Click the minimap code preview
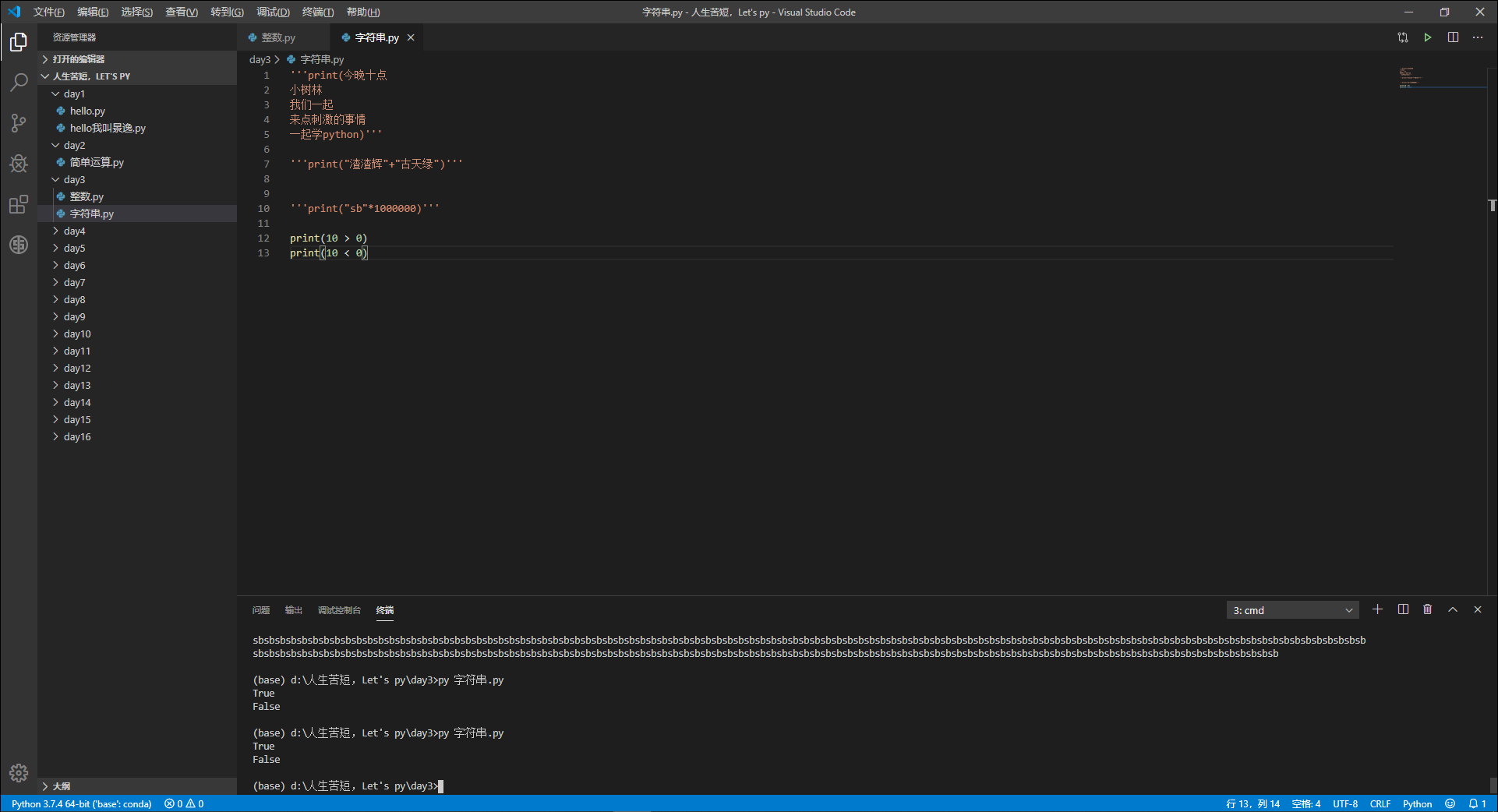 tap(1442, 78)
